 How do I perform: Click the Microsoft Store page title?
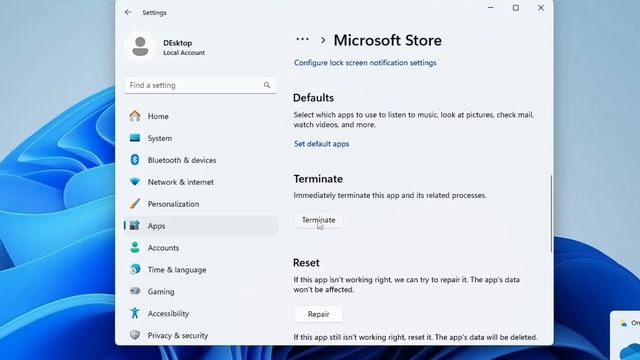pyautogui.click(x=388, y=40)
